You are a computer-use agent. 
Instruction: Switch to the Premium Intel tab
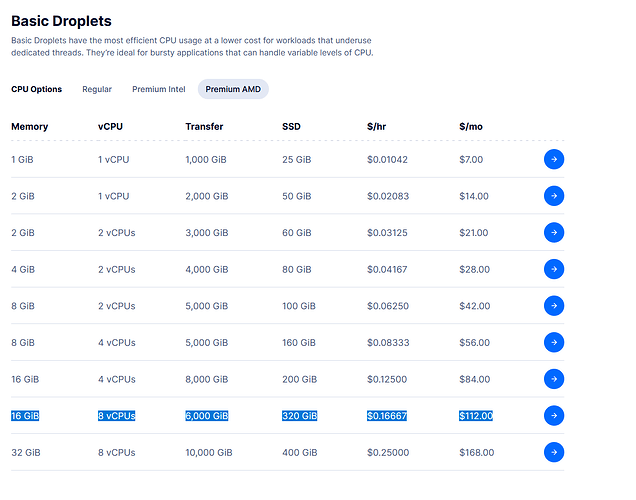point(159,89)
